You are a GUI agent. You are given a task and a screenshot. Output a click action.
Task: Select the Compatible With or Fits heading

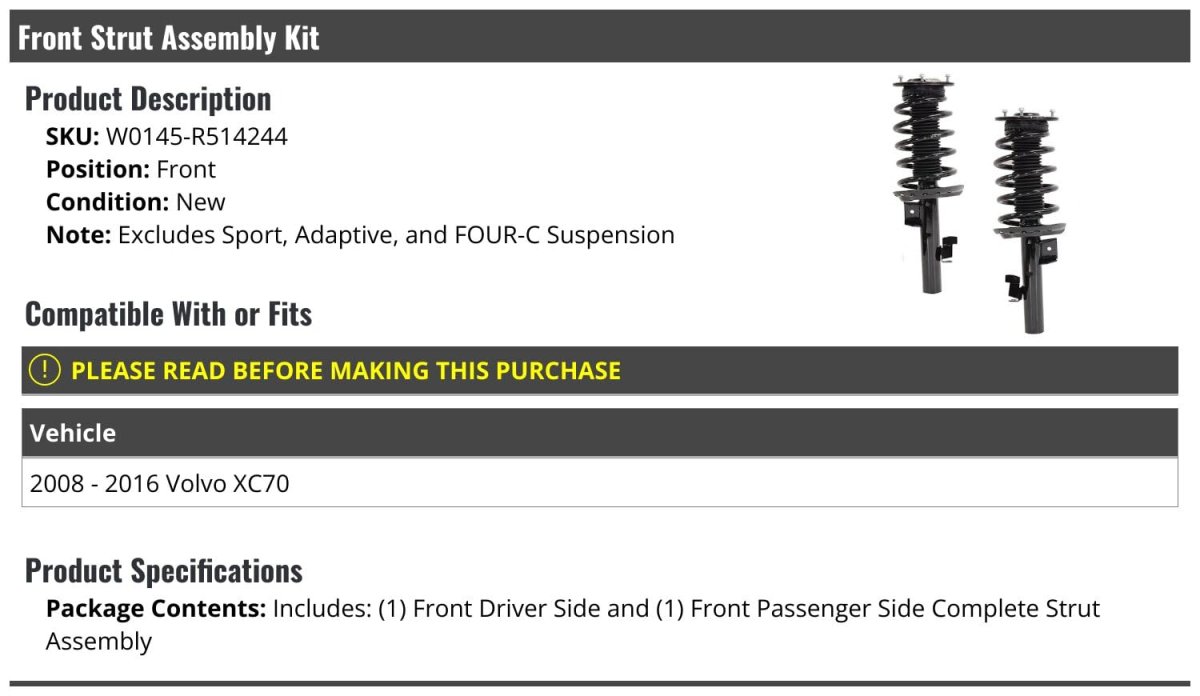(168, 314)
